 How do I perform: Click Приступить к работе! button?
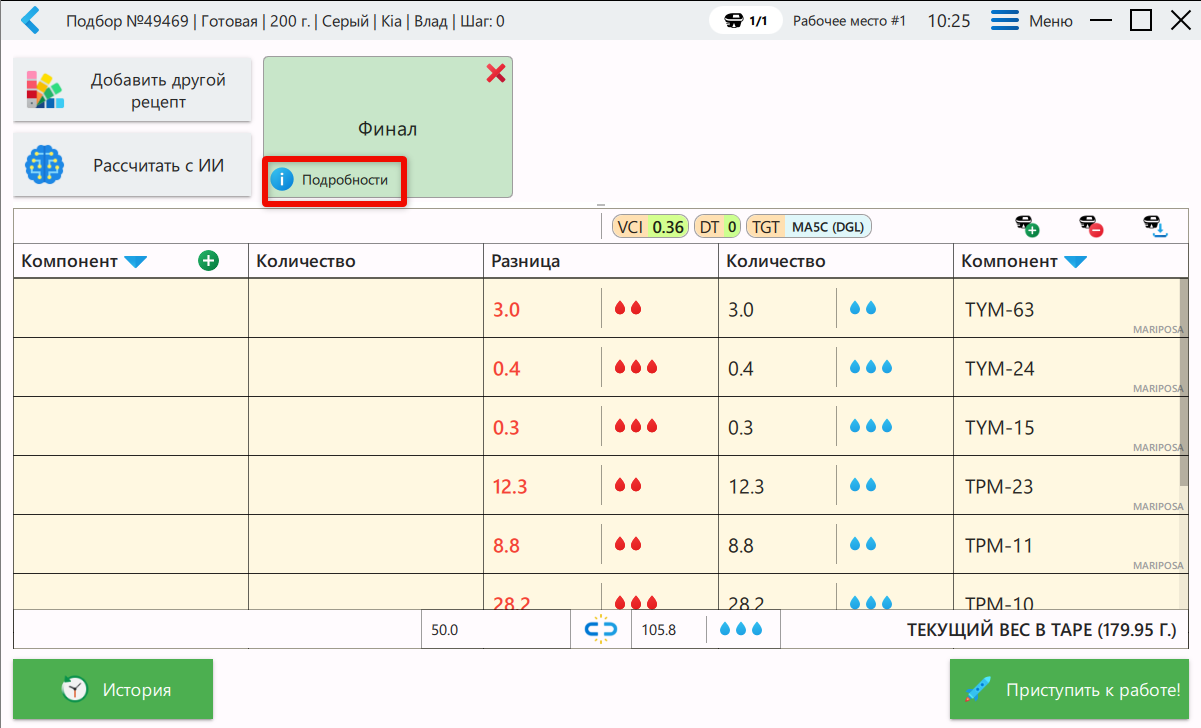[x=1071, y=689]
